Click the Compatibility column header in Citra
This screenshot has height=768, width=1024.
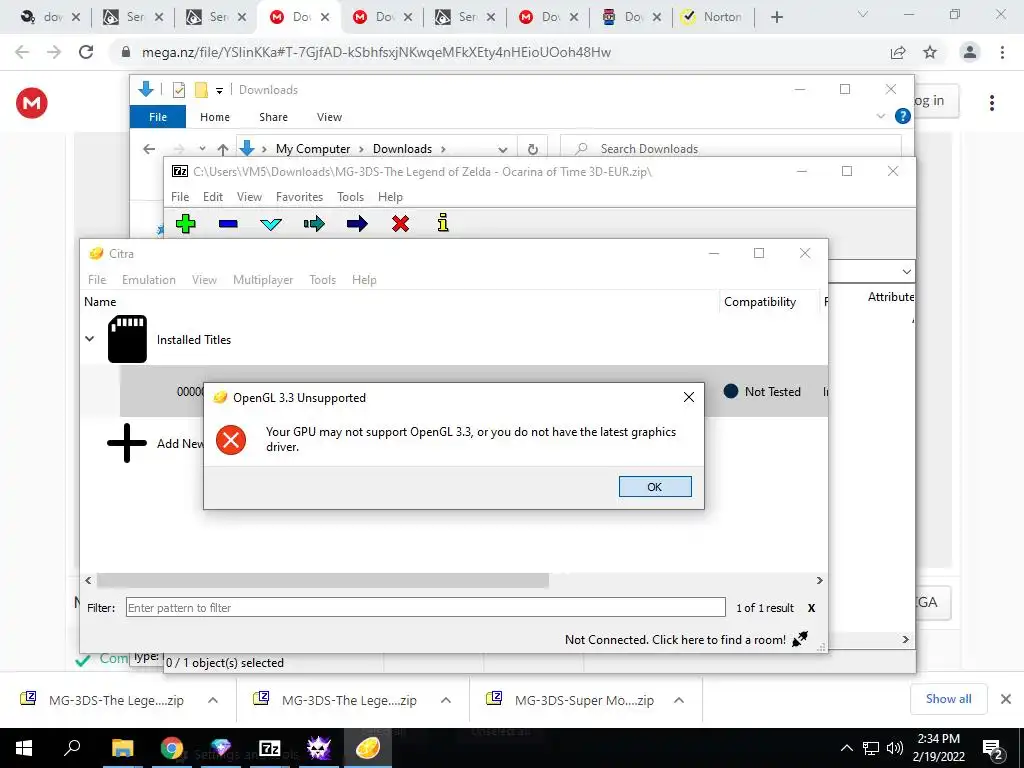760,302
